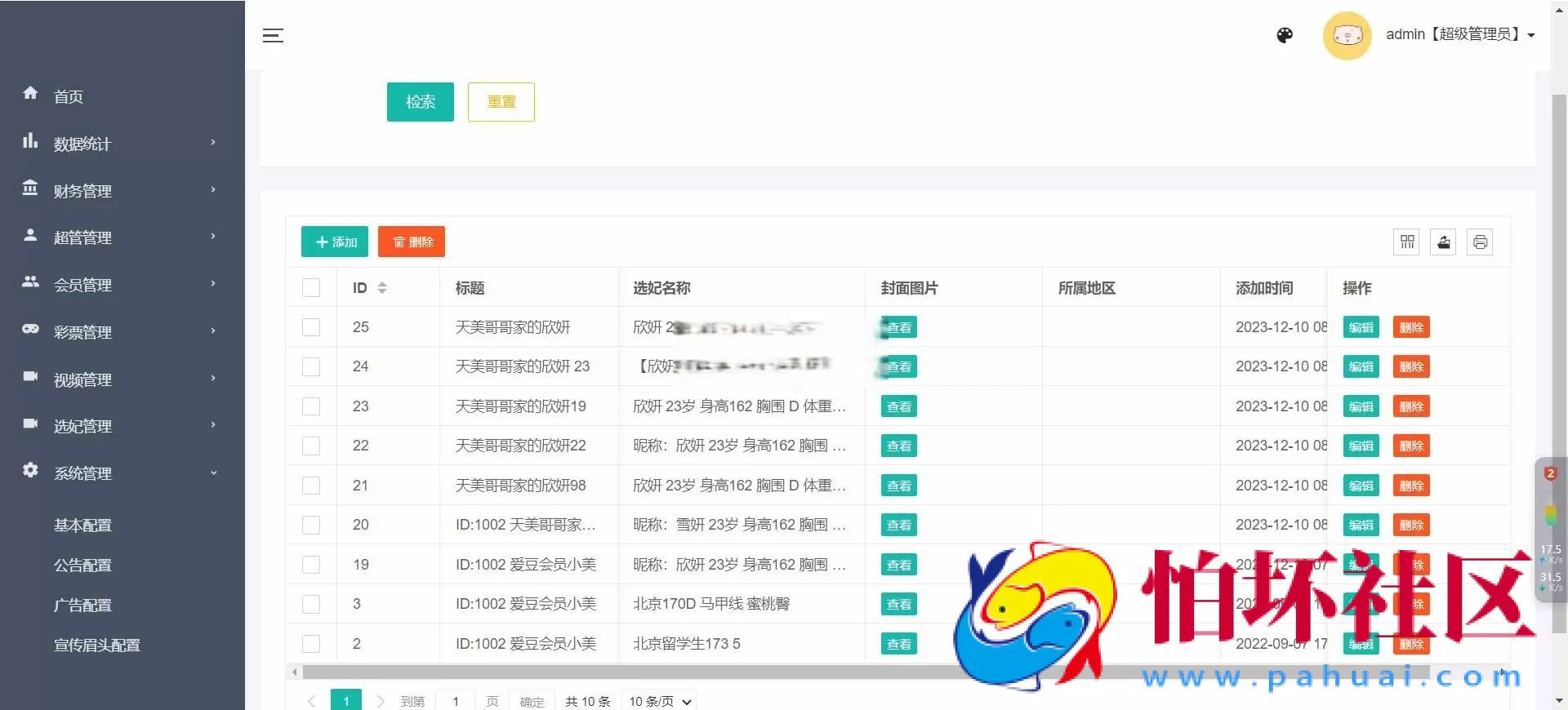Click the 检索 search button
Image resolution: width=1568 pixels, height=710 pixels.
pos(421,102)
